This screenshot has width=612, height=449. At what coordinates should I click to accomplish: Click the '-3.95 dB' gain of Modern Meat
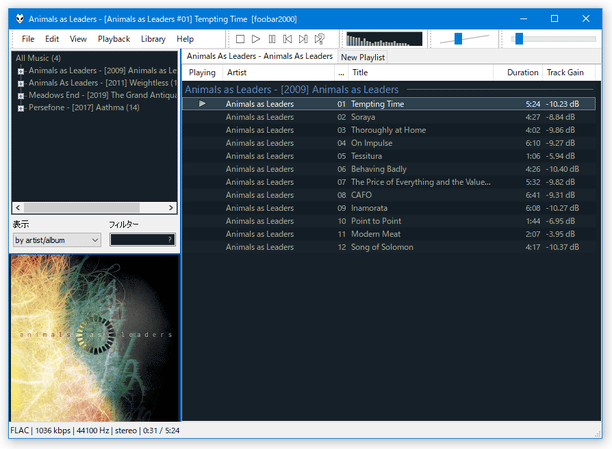pos(560,234)
